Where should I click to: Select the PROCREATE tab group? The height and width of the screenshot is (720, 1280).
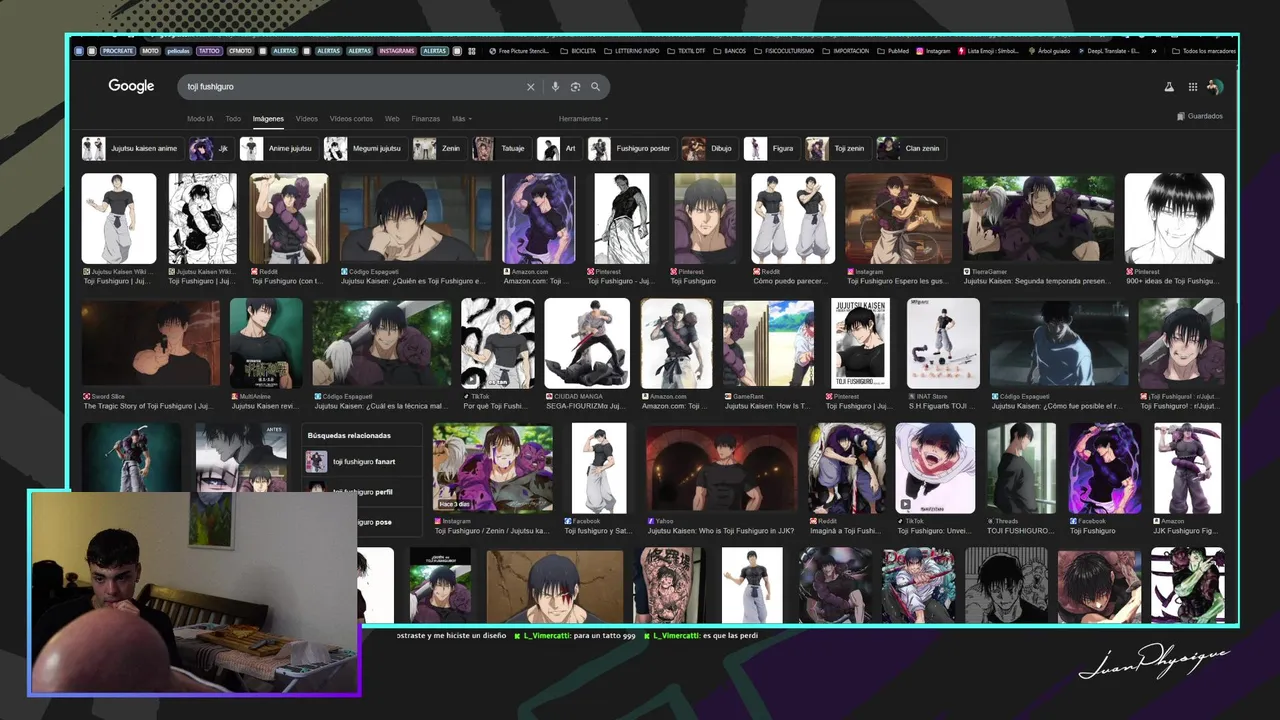click(x=118, y=51)
